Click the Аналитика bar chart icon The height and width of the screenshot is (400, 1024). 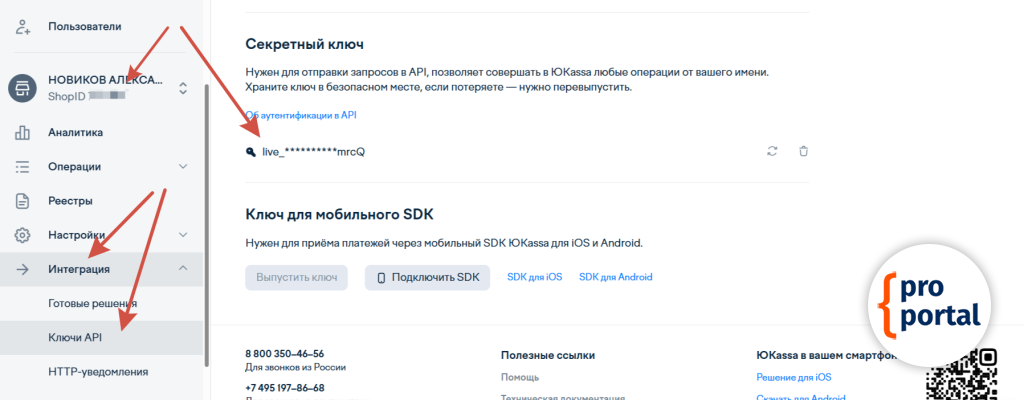coord(23,132)
